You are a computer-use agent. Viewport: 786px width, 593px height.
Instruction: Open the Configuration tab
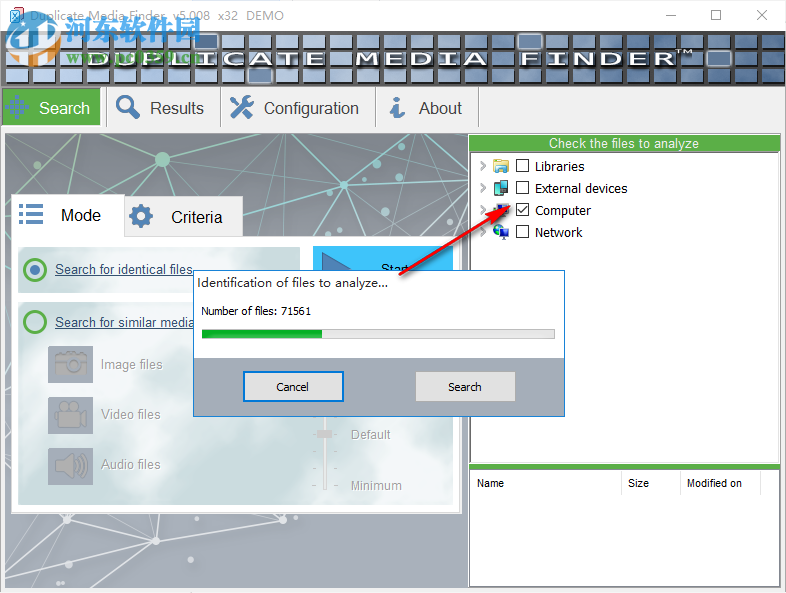[298, 107]
